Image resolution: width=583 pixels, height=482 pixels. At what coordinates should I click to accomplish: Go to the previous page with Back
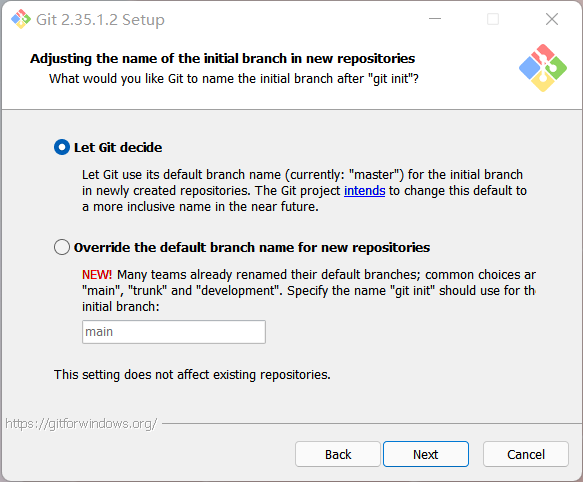[338, 454]
